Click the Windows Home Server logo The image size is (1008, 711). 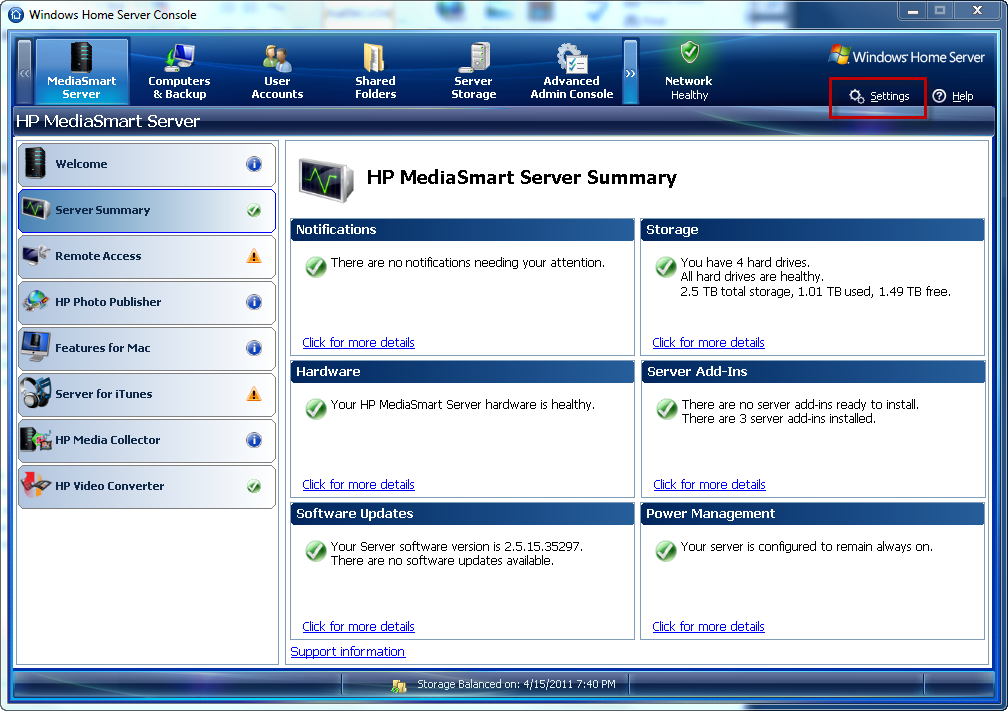pyautogui.click(x=906, y=56)
